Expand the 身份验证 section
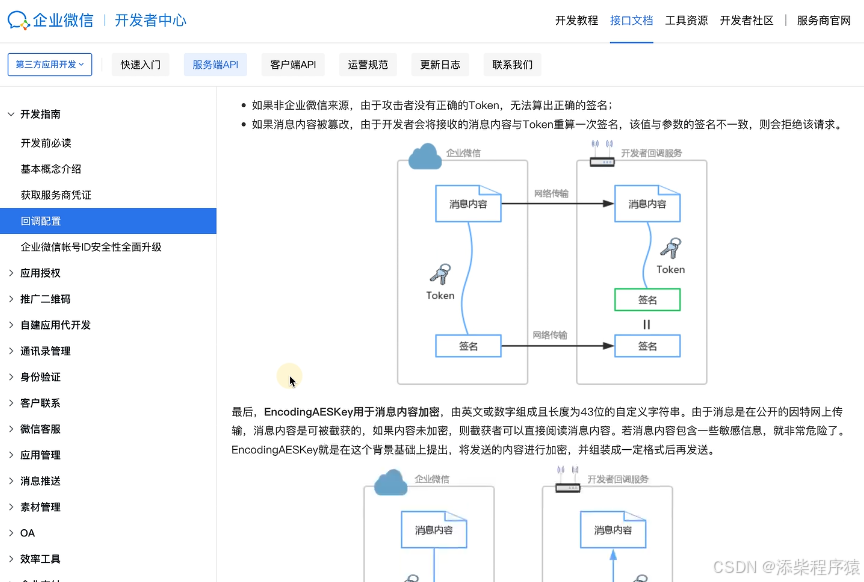 click(11, 377)
